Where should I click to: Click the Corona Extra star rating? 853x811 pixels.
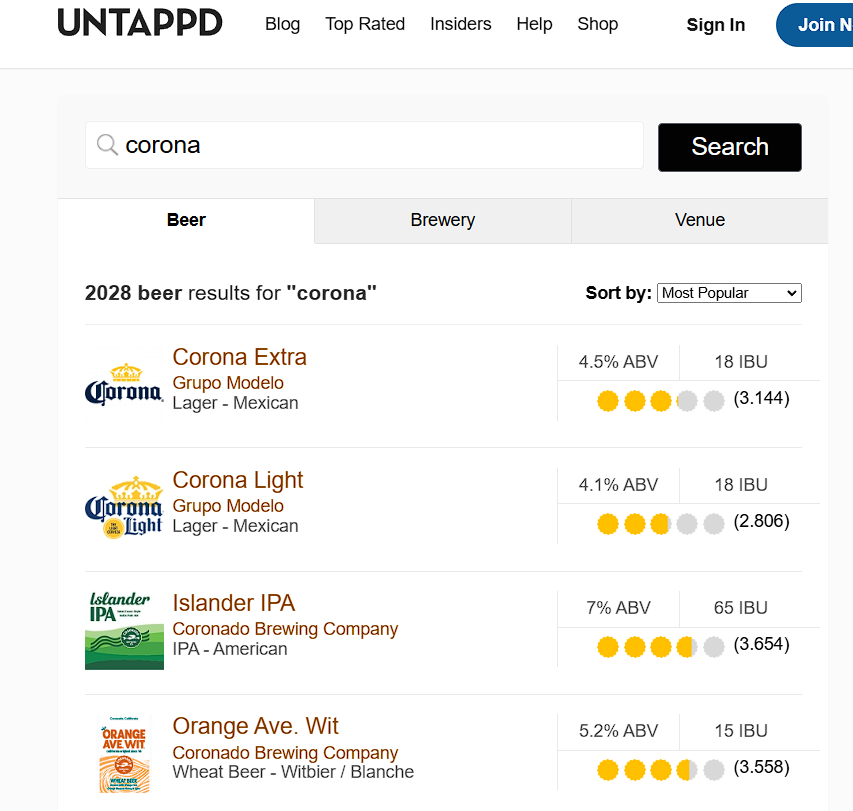(660, 401)
